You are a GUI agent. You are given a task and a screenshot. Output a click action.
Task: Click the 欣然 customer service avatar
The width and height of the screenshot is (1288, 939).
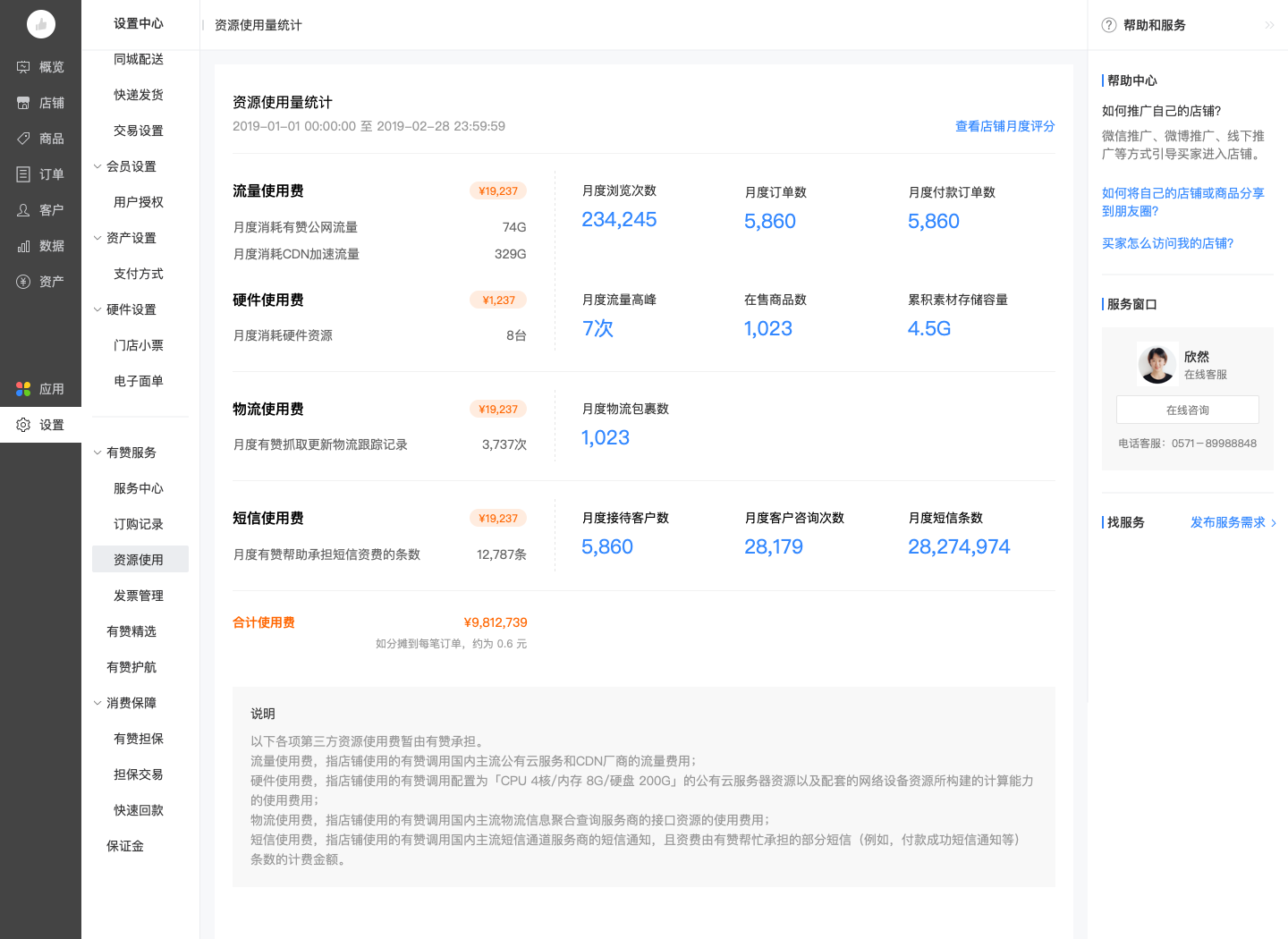(1157, 364)
